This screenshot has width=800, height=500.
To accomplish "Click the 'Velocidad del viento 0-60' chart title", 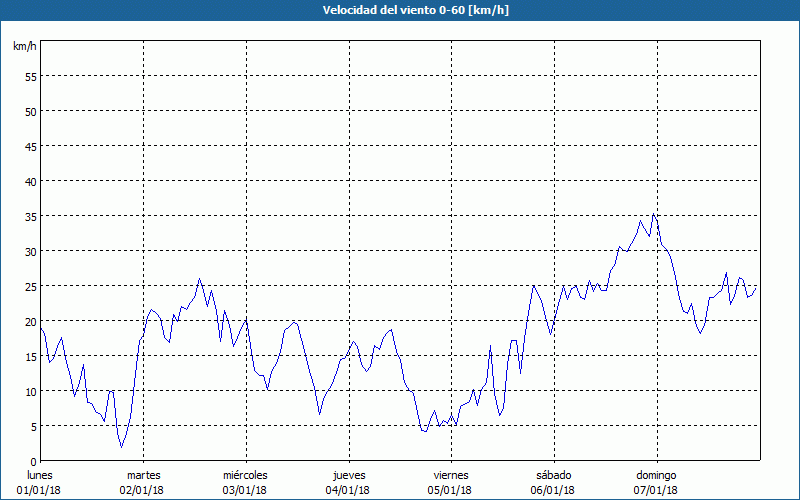I will pos(399,11).
